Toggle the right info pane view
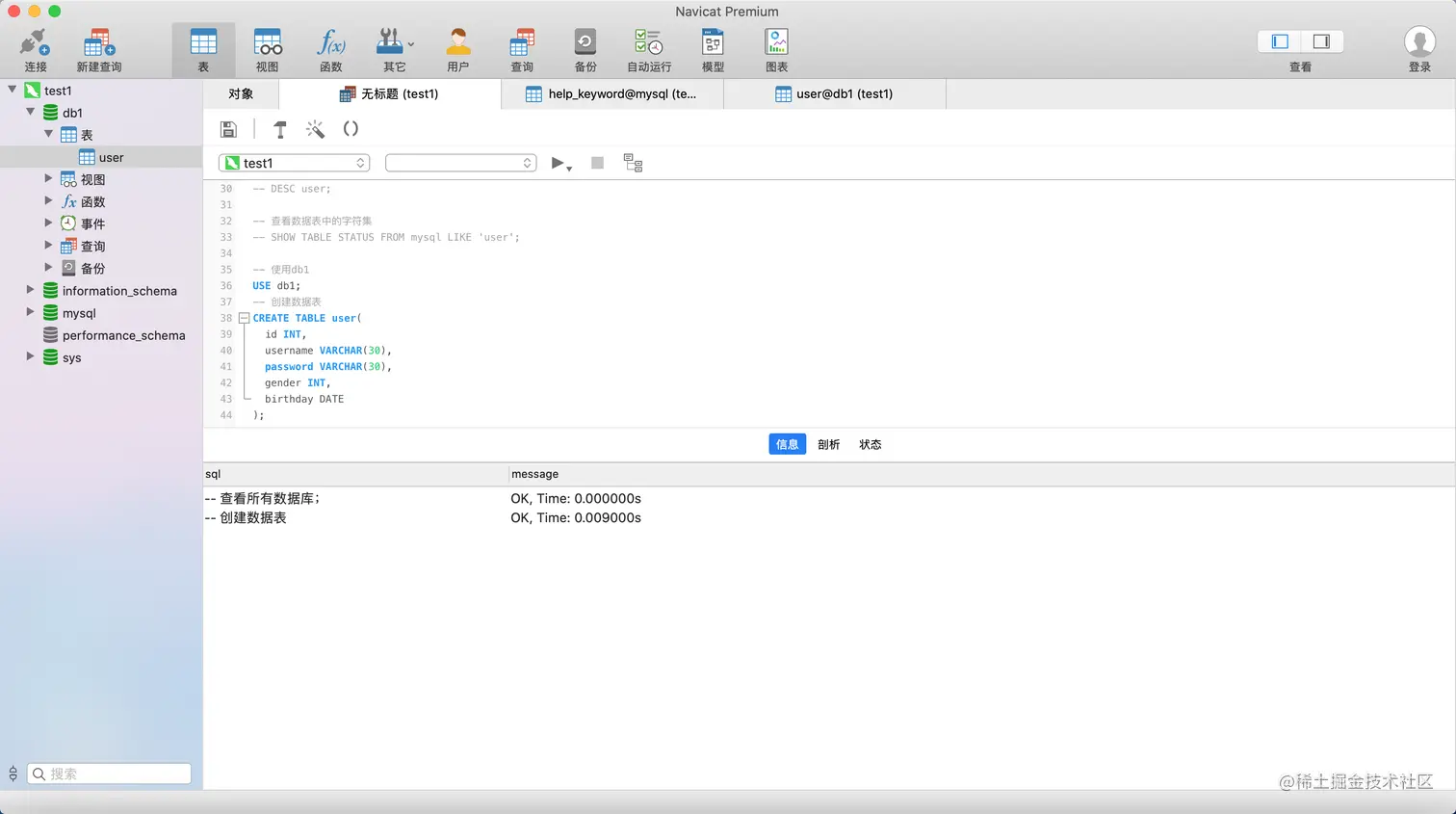The width and height of the screenshot is (1456, 814). [1321, 41]
